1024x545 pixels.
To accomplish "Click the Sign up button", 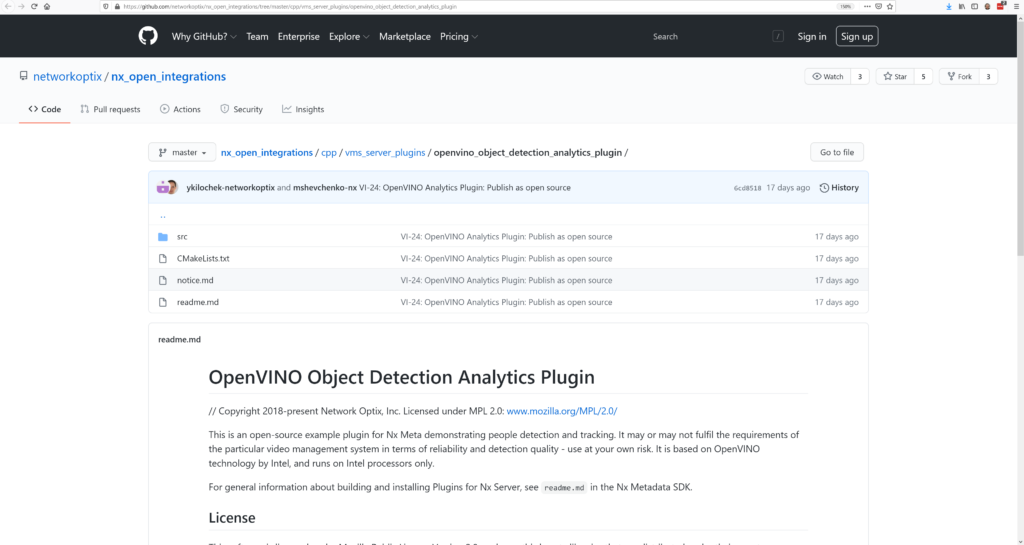I will (x=857, y=37).
